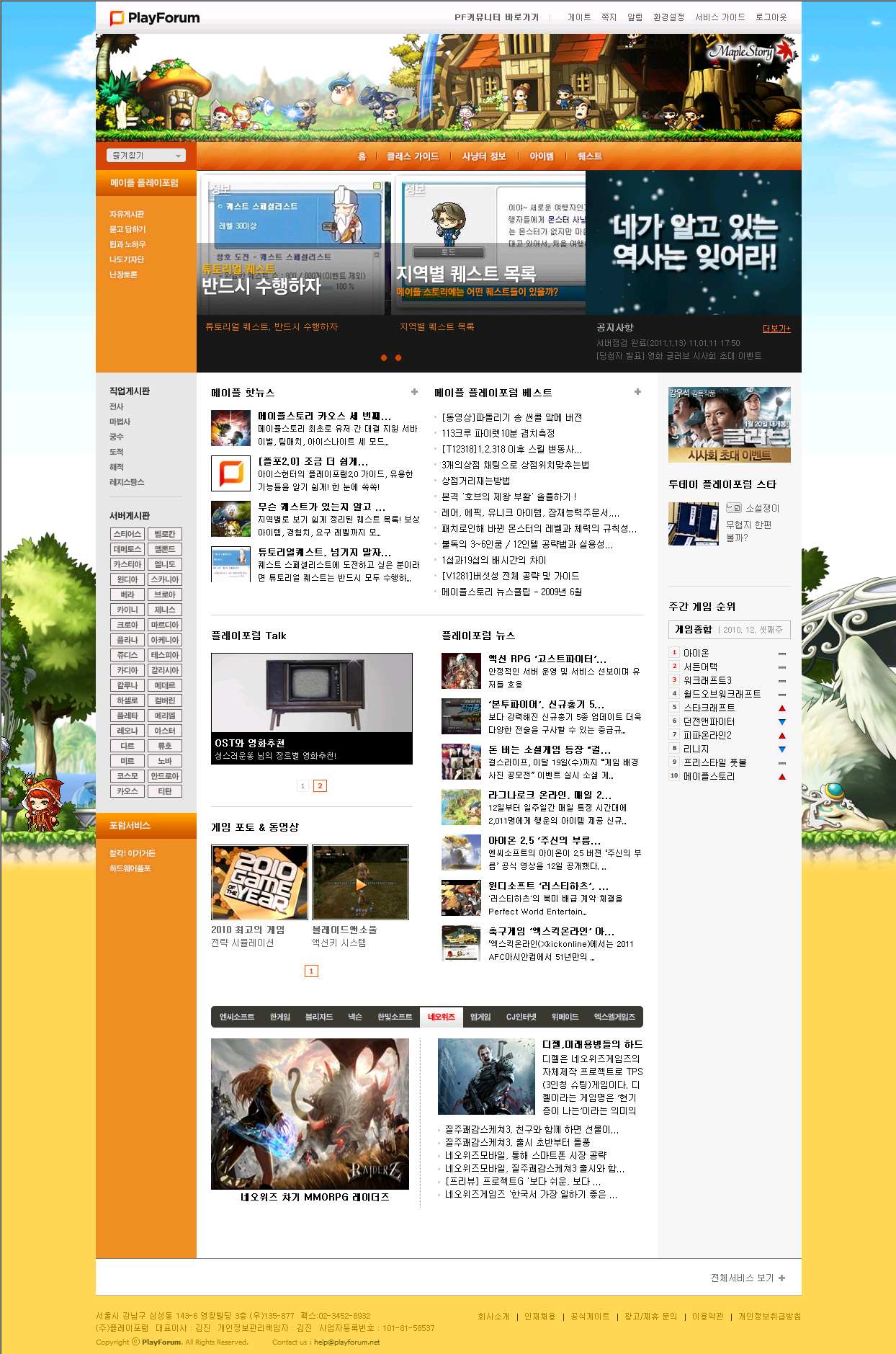The image size is (896, 1354).
Task: Select the 스티어스 server button
Action: click(127, 534)
